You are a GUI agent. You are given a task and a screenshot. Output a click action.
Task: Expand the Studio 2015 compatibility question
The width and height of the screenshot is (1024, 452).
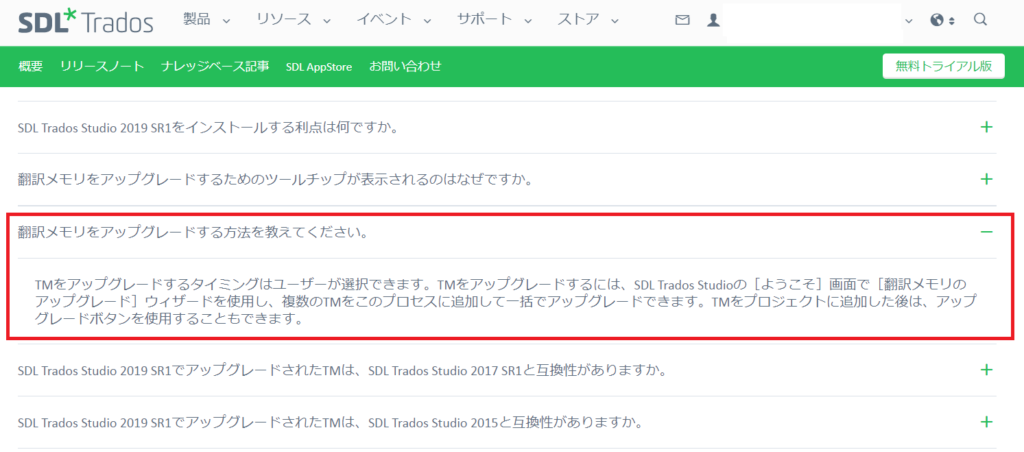pos(986,422)
